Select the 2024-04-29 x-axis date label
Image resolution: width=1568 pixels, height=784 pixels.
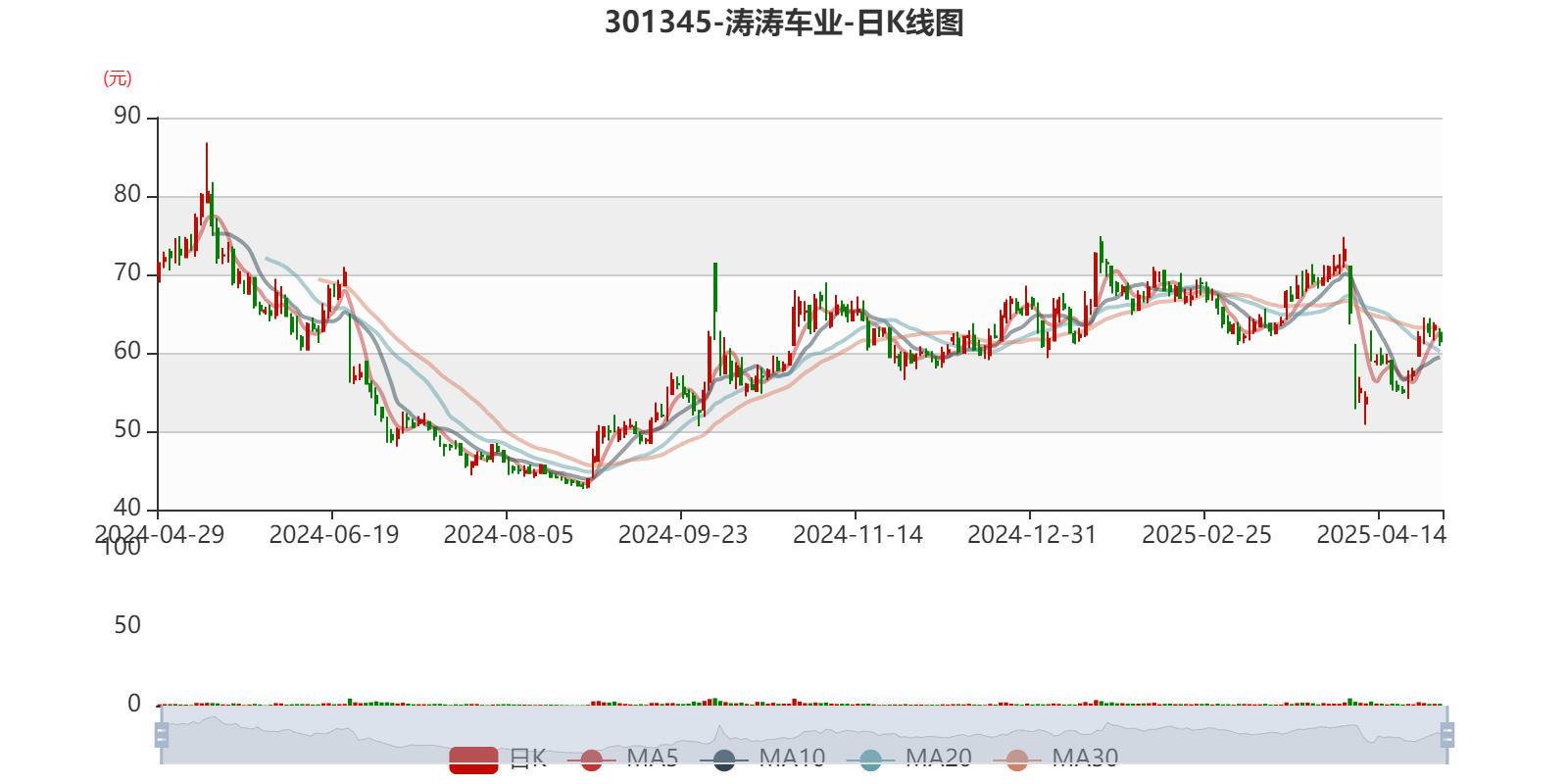tap(159, 534)
